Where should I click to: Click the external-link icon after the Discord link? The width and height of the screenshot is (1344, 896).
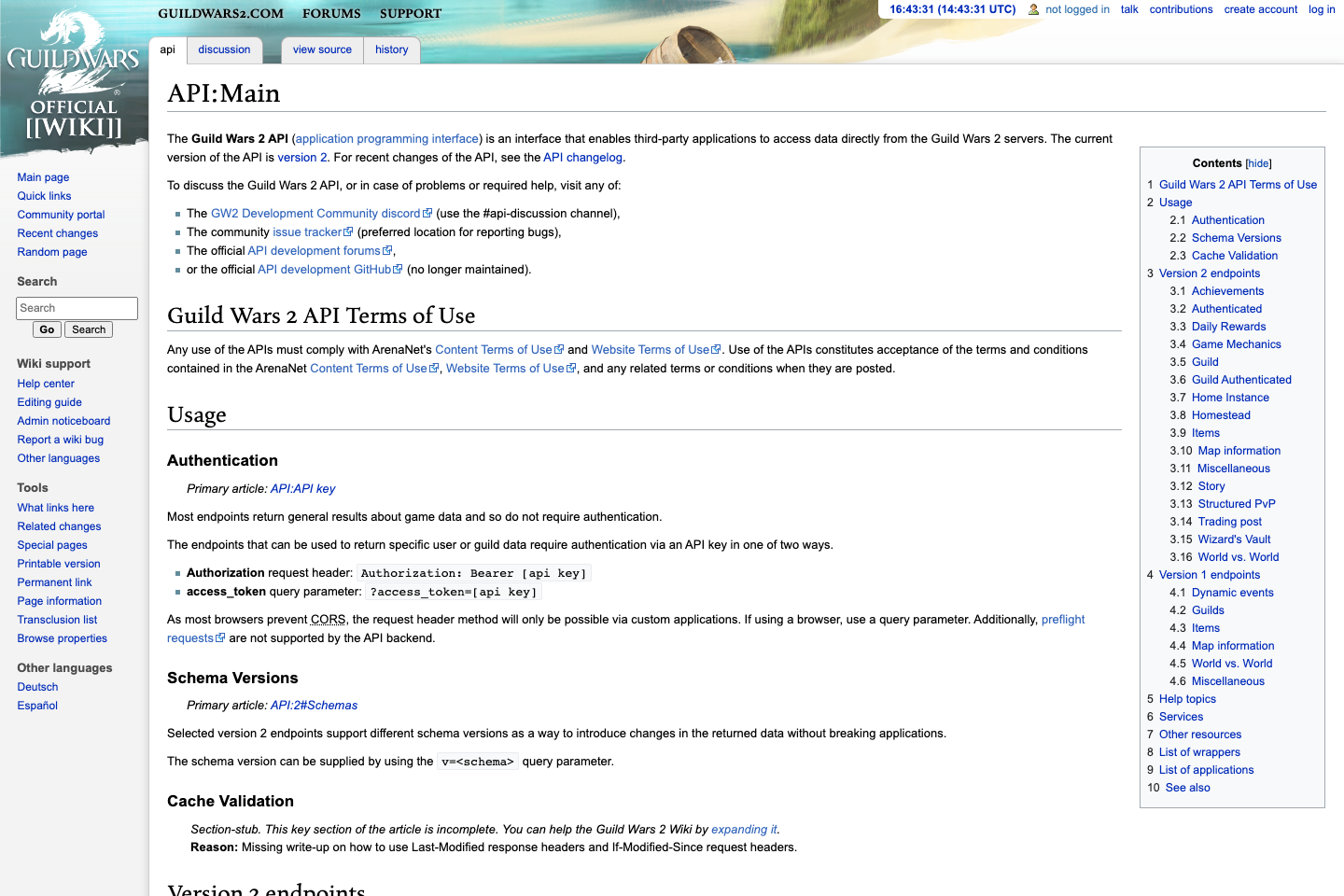[427, 212]
